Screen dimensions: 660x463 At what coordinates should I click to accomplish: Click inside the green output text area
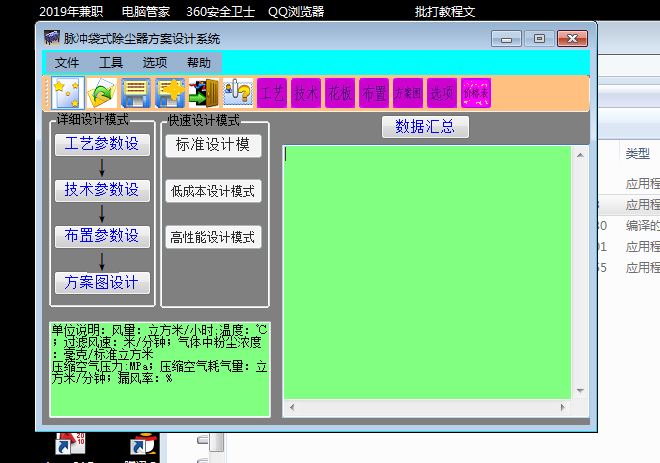427,272
